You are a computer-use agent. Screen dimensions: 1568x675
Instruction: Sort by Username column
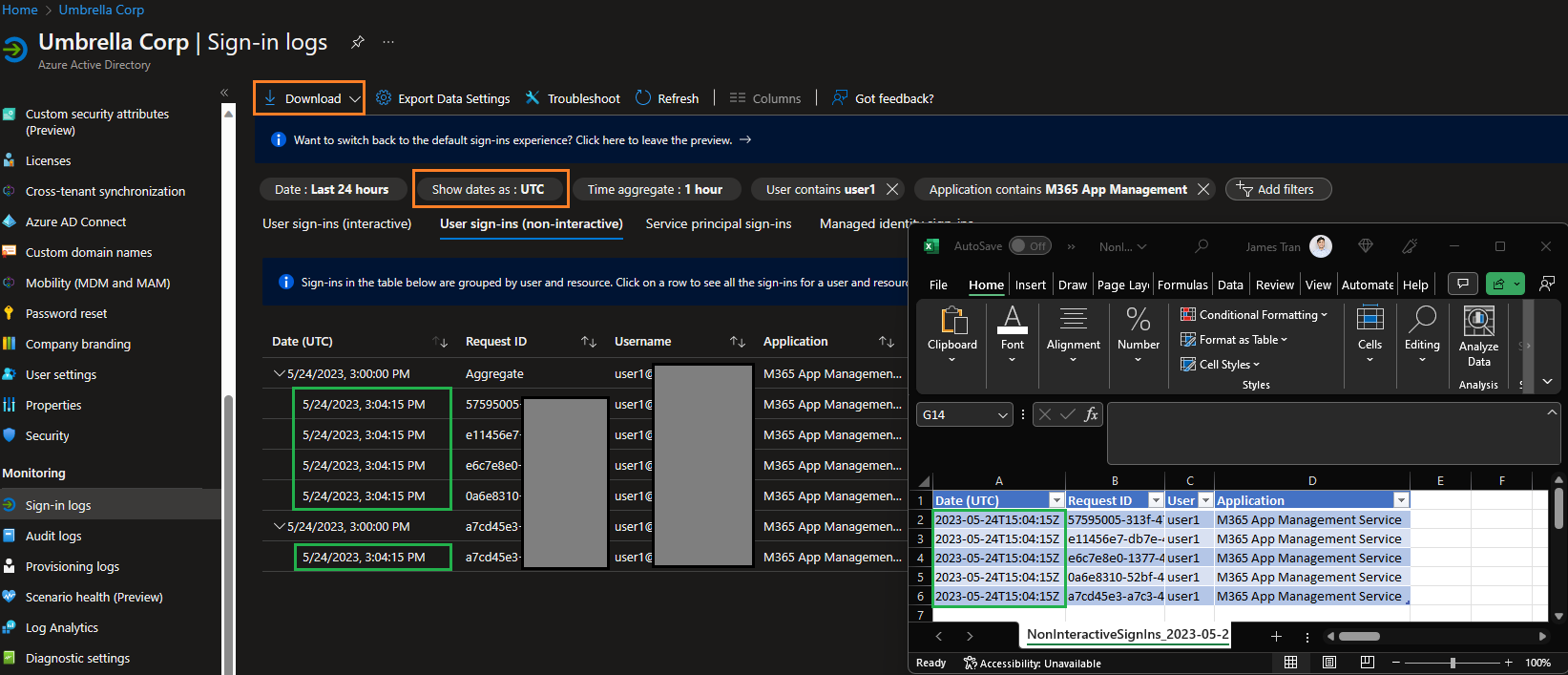(738, 341)
